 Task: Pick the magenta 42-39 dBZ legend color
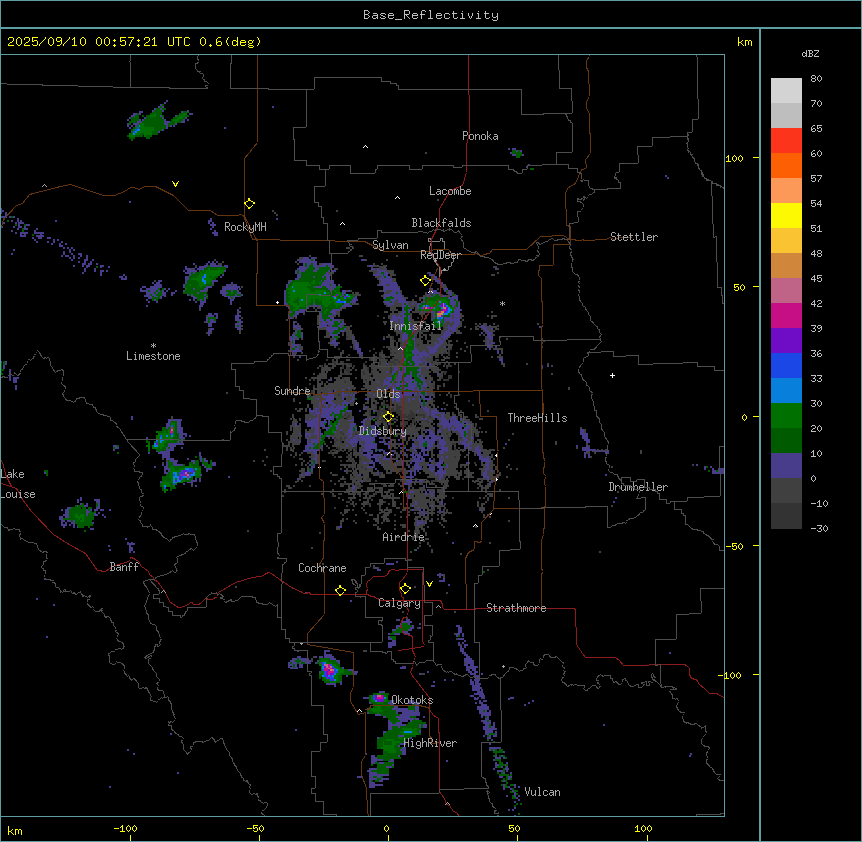click(x=786, y=315)
